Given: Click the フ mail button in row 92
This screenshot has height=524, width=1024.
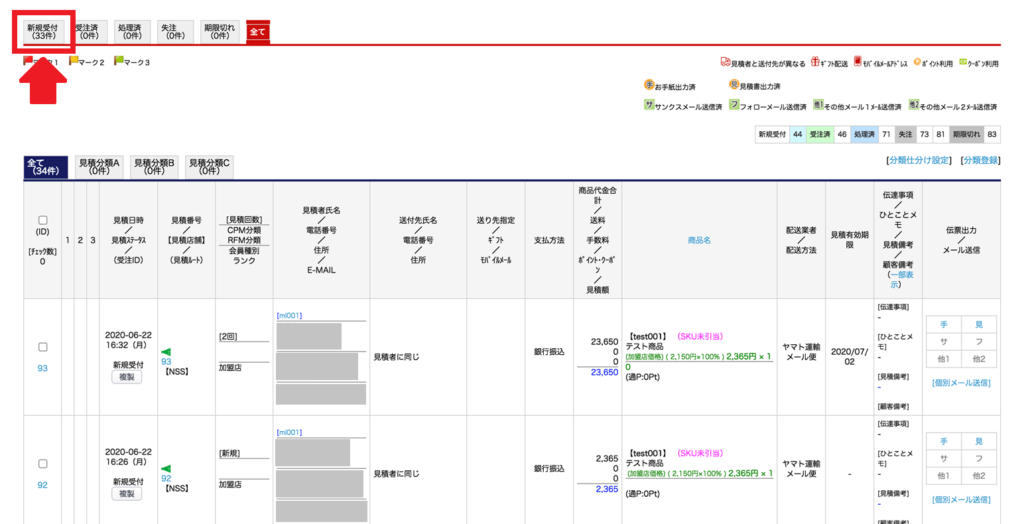Looking at the screenshot, I should pyautogui.click(x=978, y=457).
